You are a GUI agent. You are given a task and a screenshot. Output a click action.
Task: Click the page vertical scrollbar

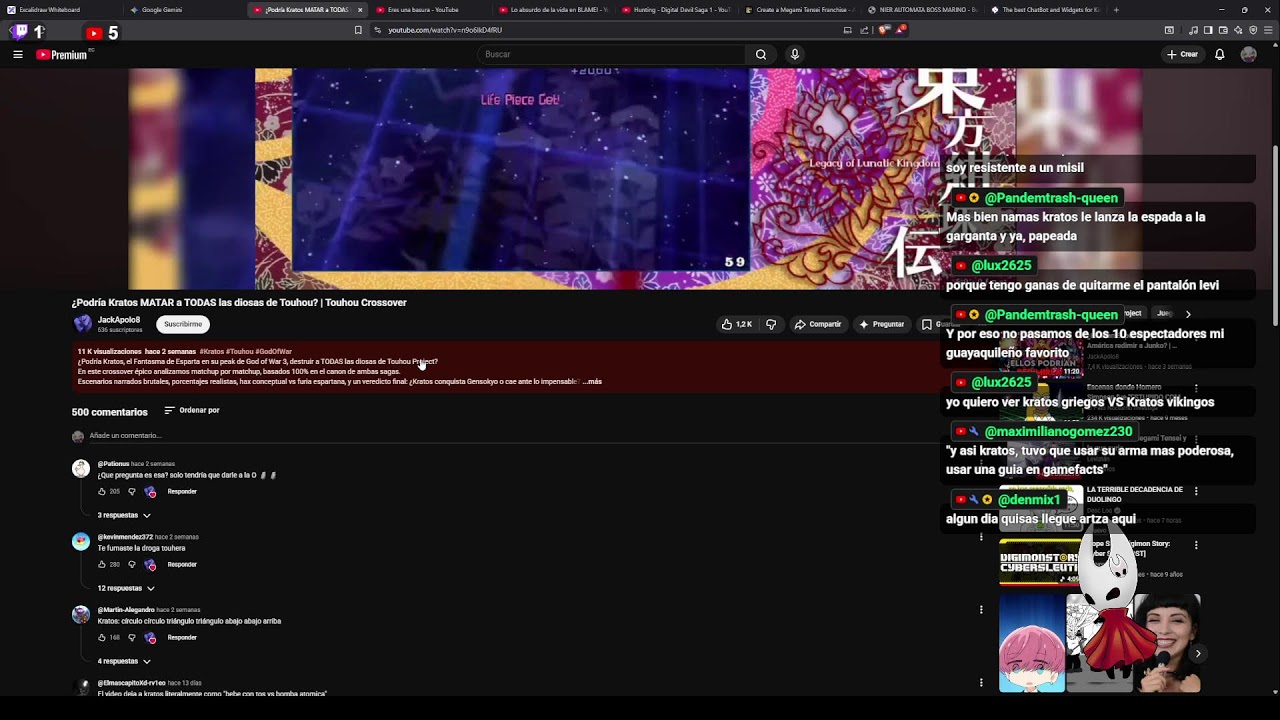(x=1275, y=236)
